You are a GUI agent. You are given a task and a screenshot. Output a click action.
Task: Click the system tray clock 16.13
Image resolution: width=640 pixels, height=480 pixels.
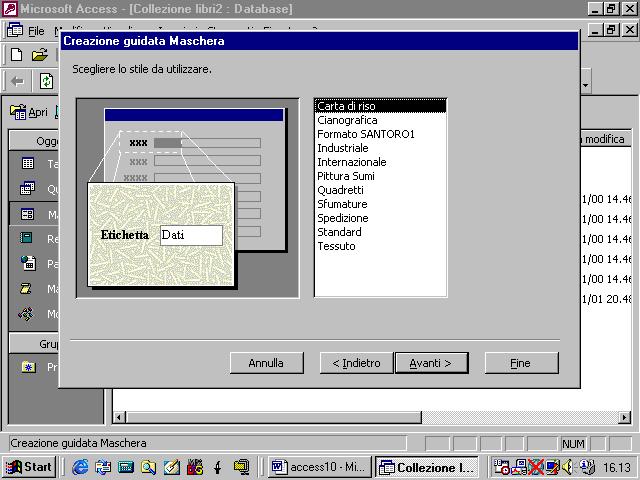[617, 467]
